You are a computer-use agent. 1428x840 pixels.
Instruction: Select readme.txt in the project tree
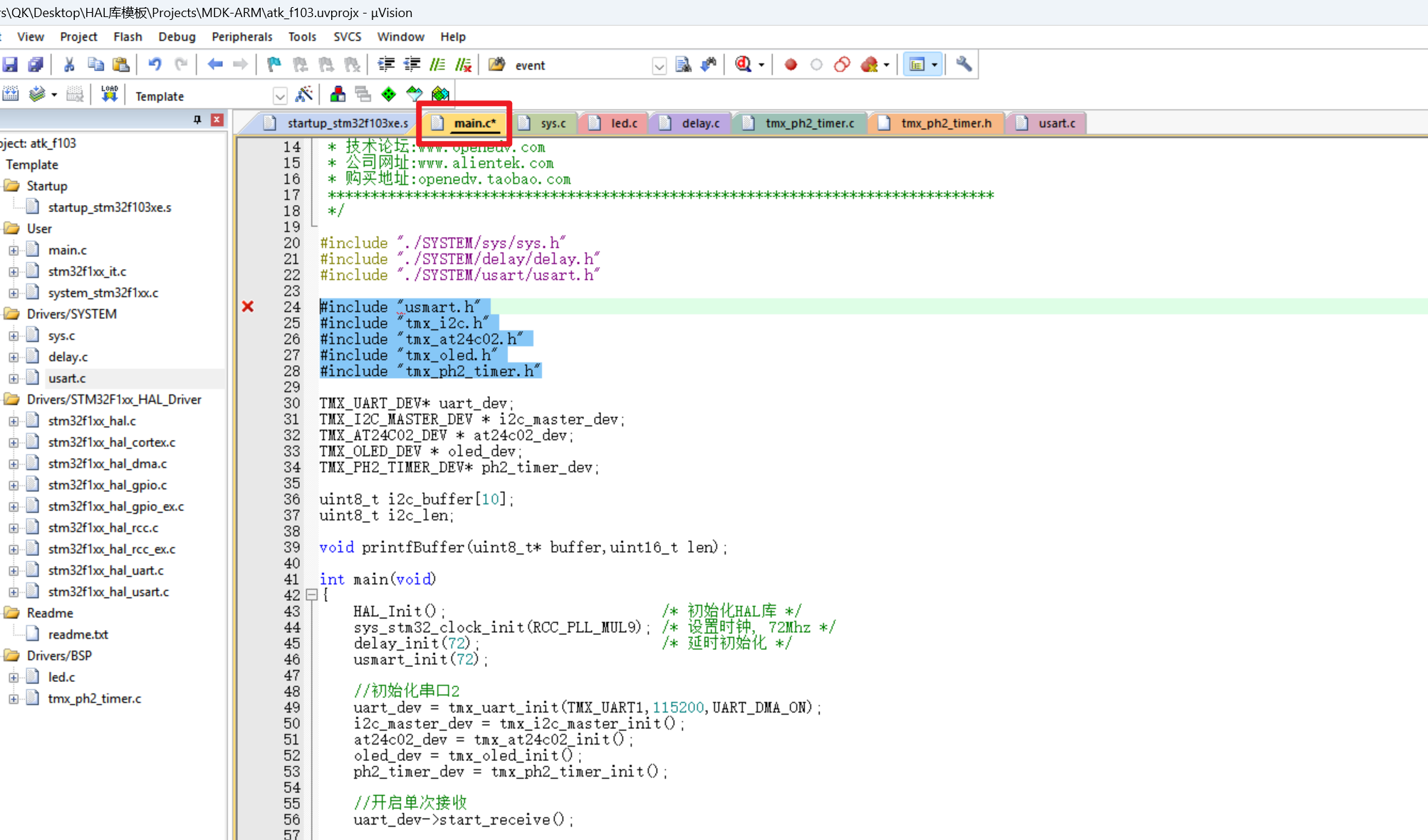click(x=78, y=634)
